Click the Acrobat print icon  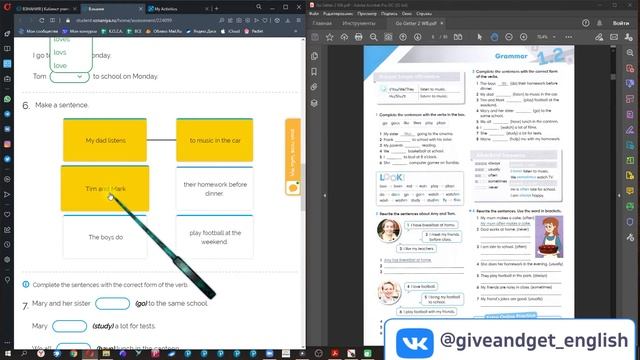click(x=358, y=37)
